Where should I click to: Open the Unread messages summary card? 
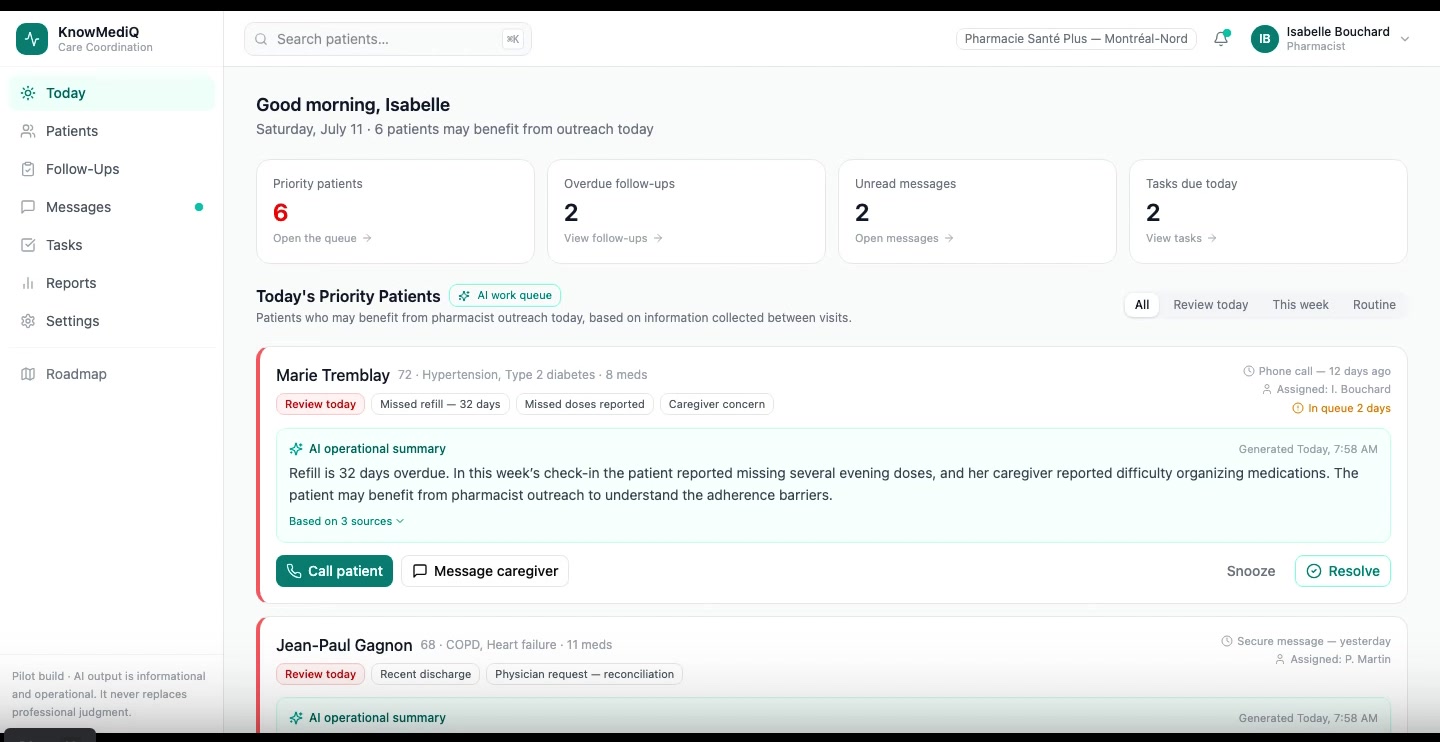pos(977,211)
